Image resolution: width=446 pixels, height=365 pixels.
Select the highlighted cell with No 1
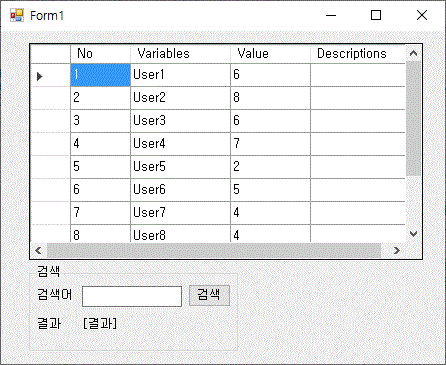pos(100,75)
